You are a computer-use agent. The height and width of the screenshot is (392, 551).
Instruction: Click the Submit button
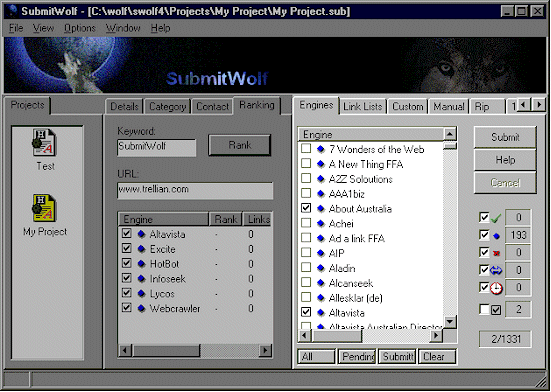(505, 137)
